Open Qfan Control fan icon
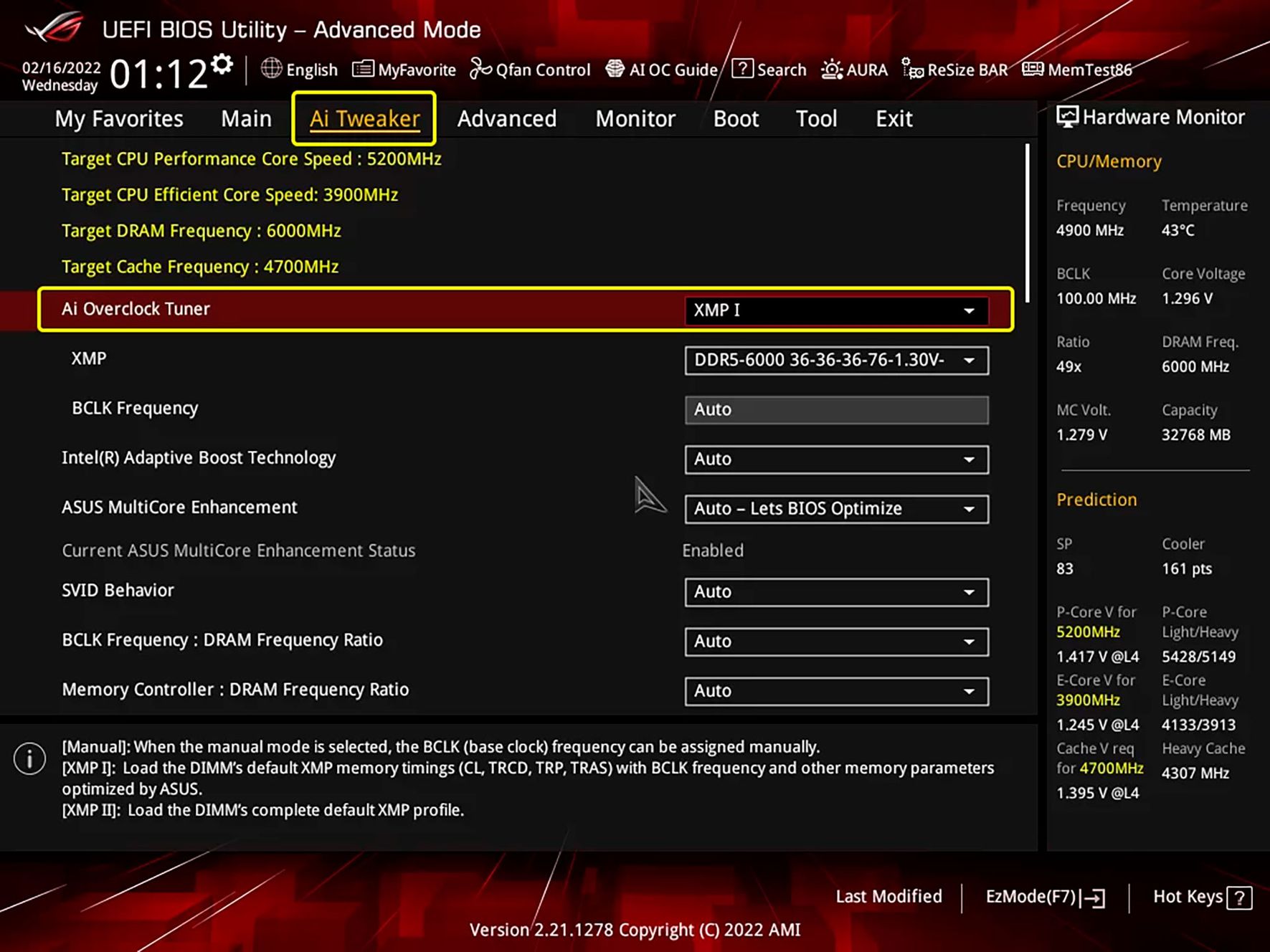 [x=480, y=69]
